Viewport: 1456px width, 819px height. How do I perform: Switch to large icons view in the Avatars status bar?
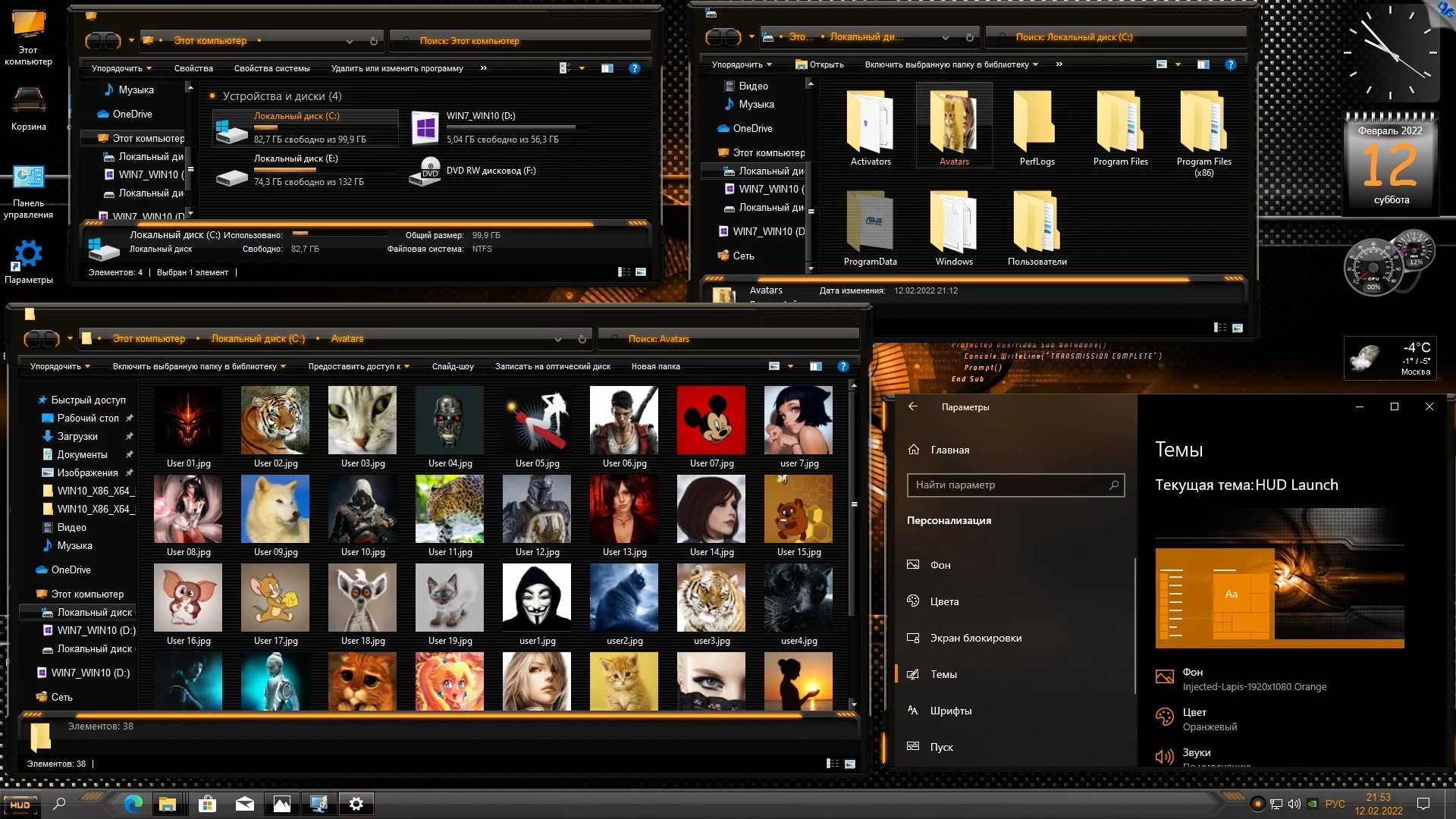tap(850, 764)
